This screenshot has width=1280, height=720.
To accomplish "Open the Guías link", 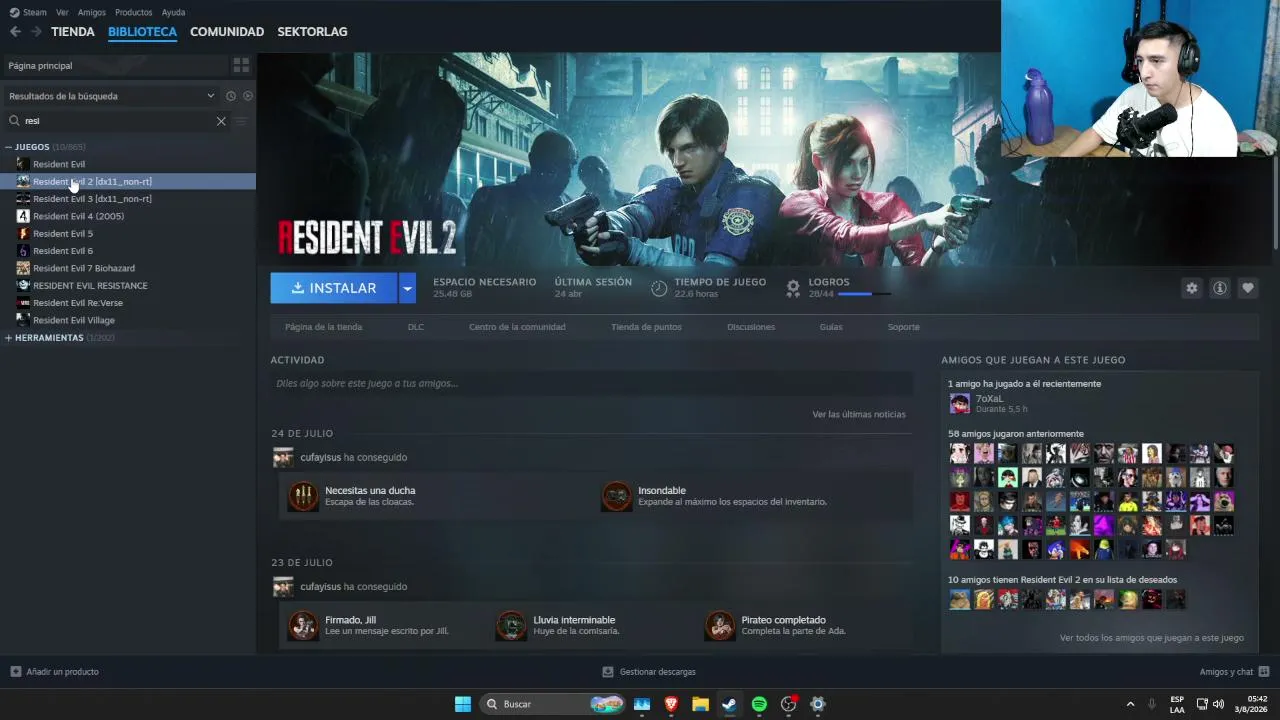I will coord(831,327).
